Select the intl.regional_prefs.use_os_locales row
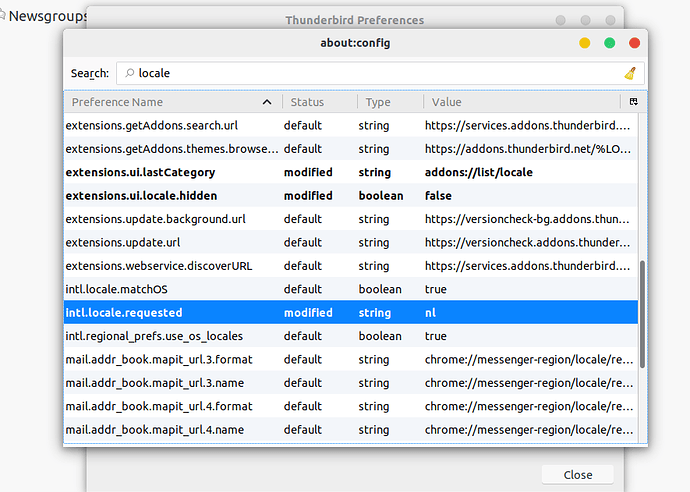 tap(351, 336)
